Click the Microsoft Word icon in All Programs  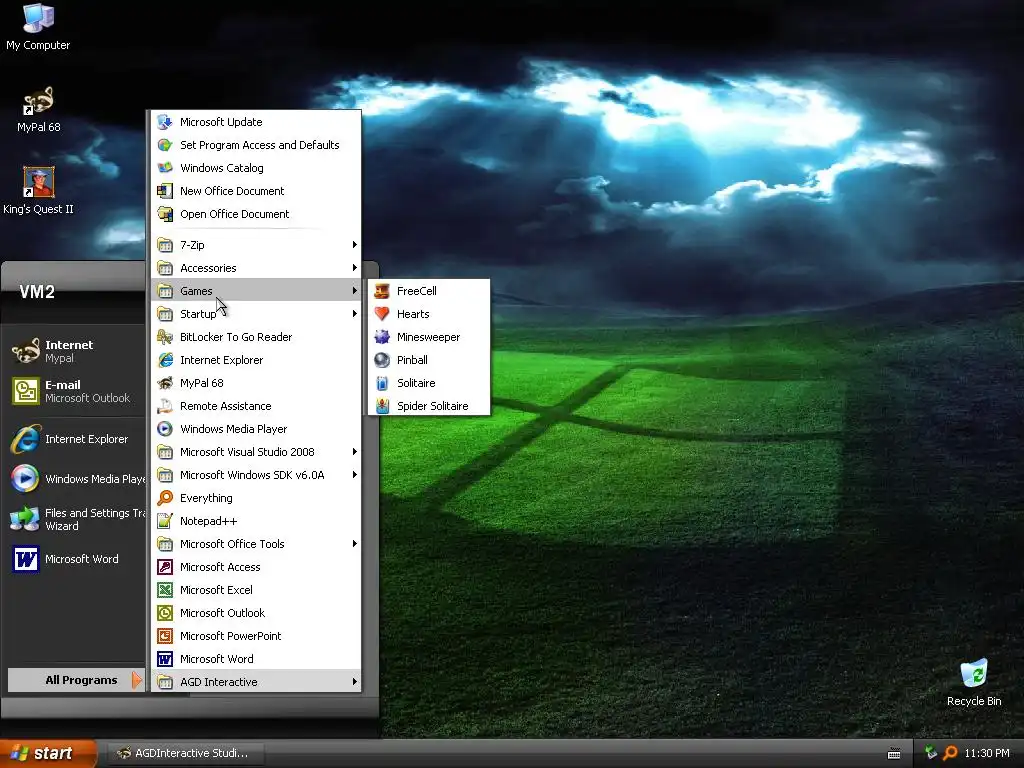pos(165,659)
